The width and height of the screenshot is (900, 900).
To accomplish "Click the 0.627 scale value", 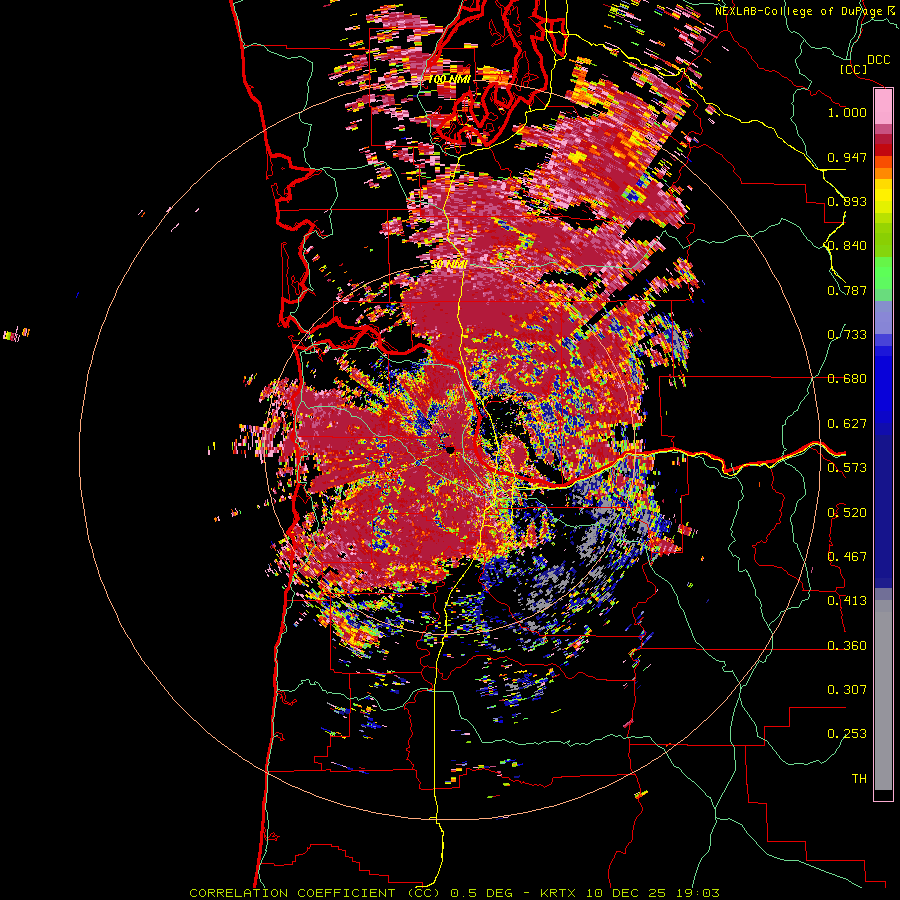I will (x=847, y=424).
